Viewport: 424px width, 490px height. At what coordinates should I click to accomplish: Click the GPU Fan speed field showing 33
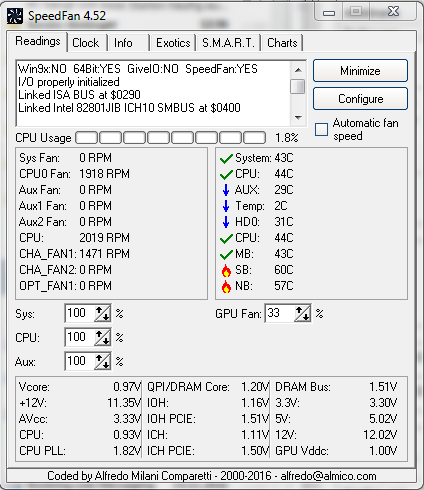[280, 314]
